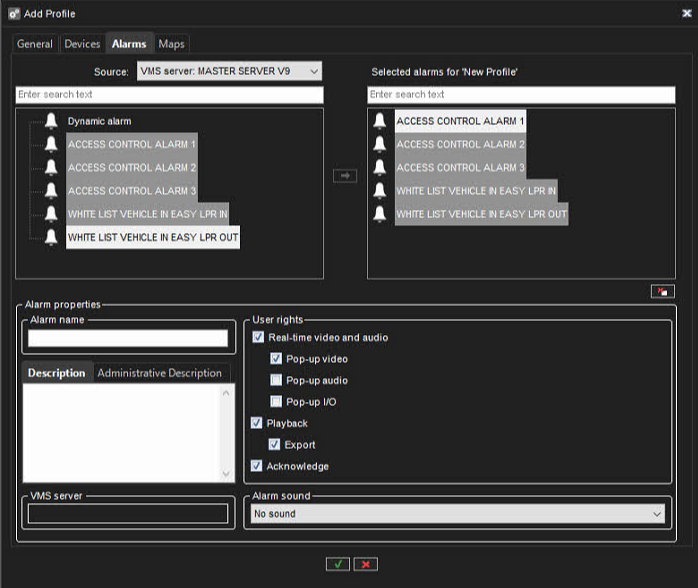698x588 pixels.
Task: Disable Real-time video and audio checkbox
Action: (258, 338)
